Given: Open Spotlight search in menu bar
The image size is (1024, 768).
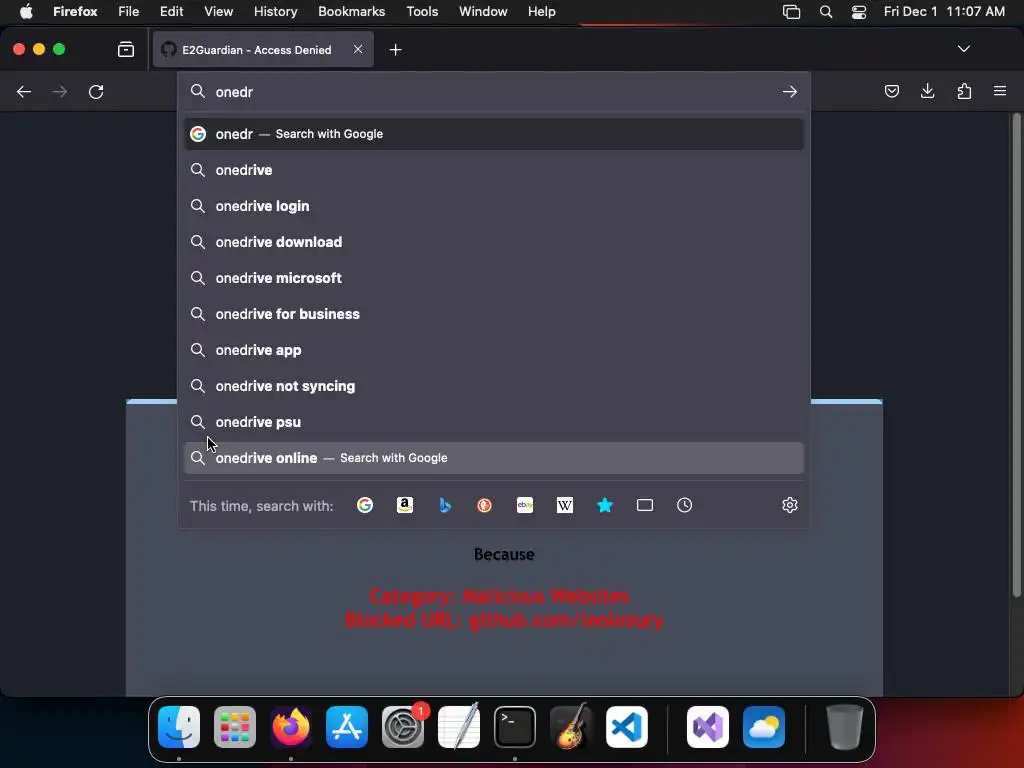Looking at the screenshot, I should 825,12.
